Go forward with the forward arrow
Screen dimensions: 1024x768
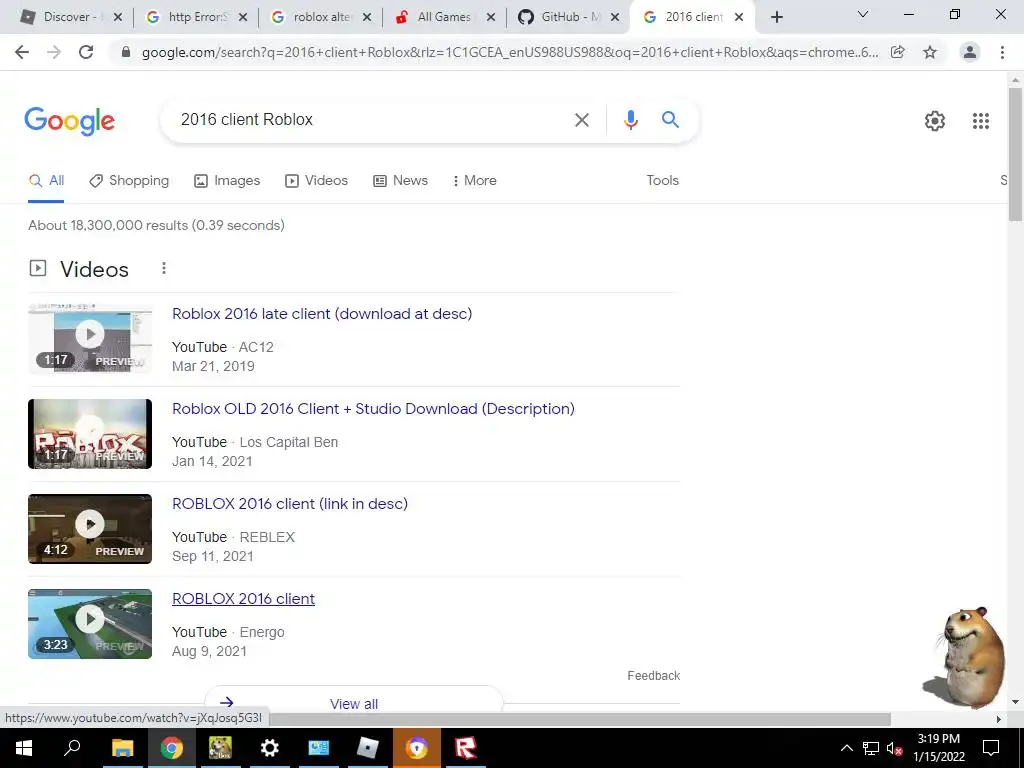pyautogui.click(x=54, y=52)
